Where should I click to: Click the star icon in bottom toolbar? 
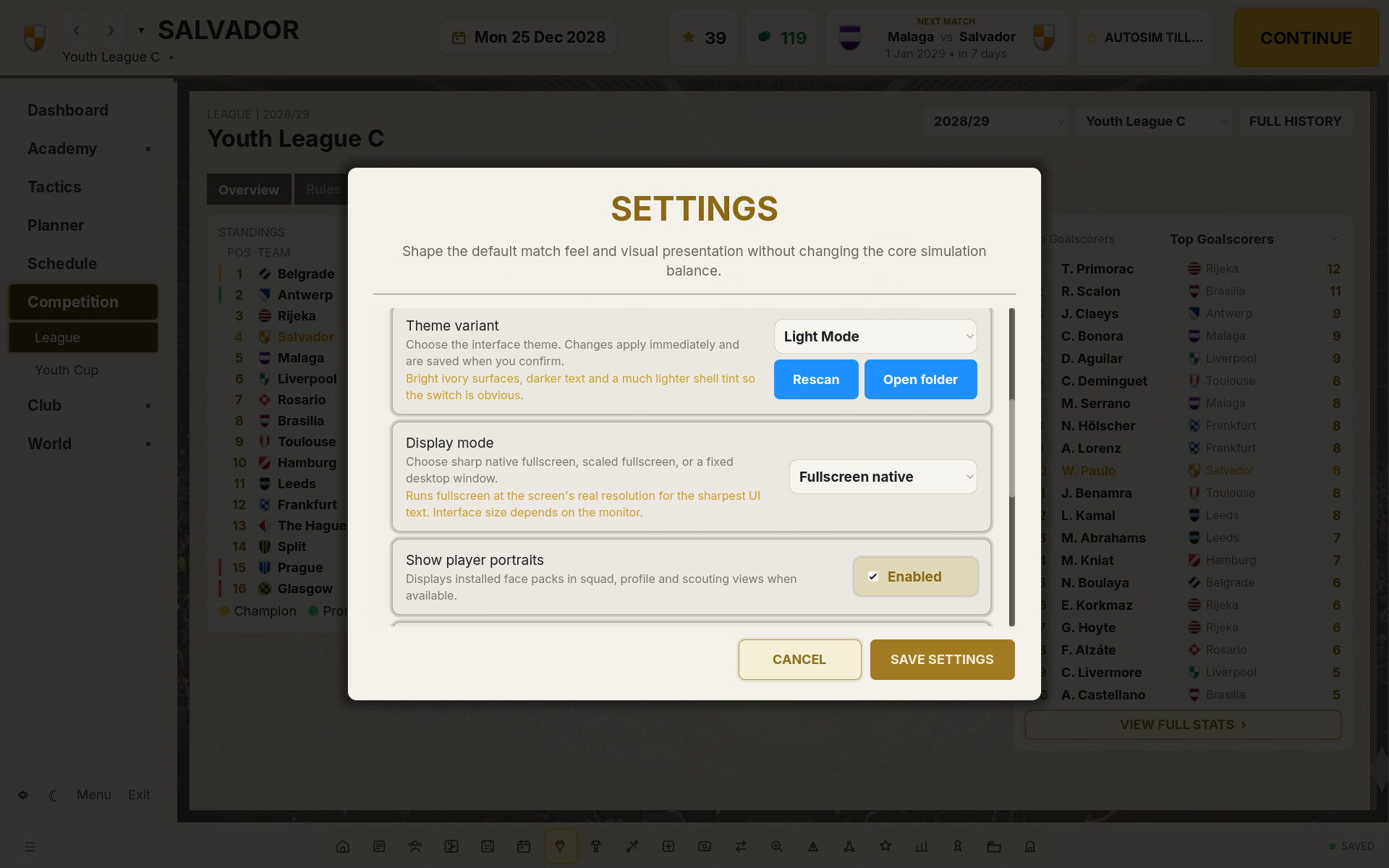click(x=885, y=846)
